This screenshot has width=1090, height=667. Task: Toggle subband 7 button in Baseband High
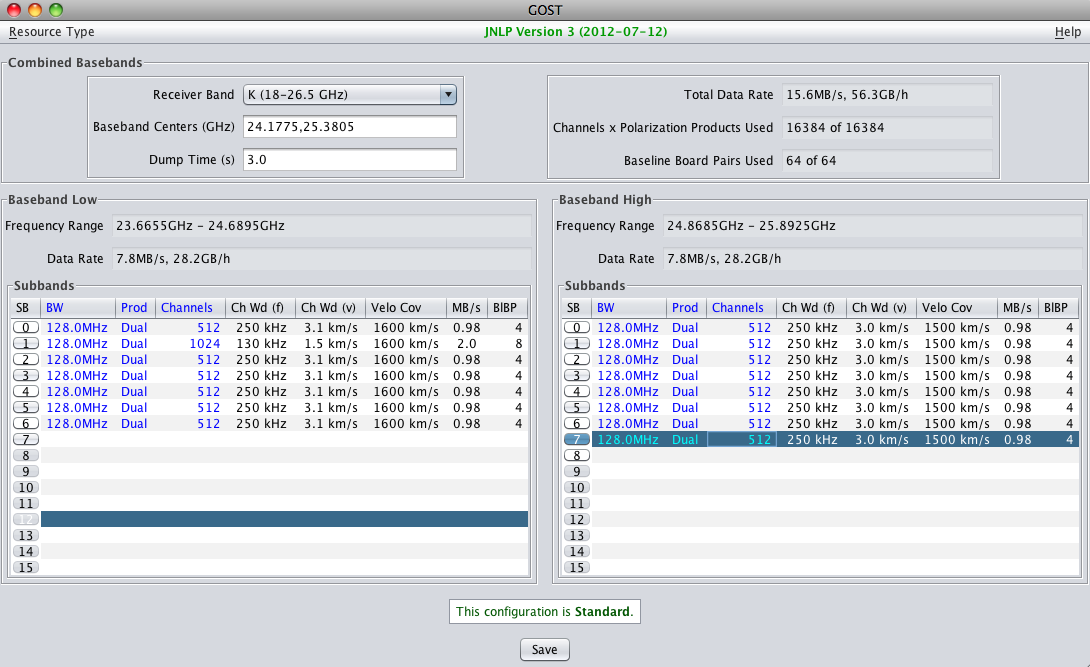(577, 439)
